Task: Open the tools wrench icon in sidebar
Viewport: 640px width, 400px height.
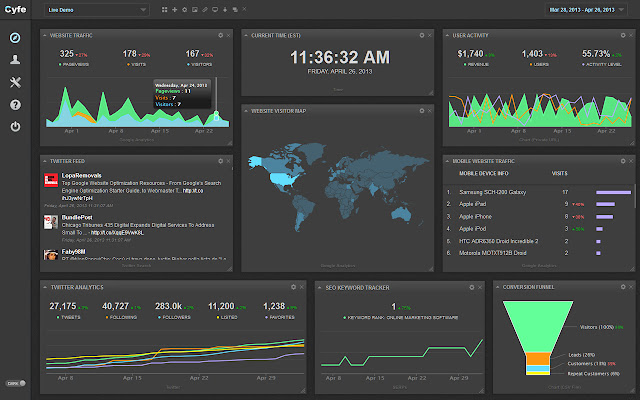Action: (x=15, y=82)
